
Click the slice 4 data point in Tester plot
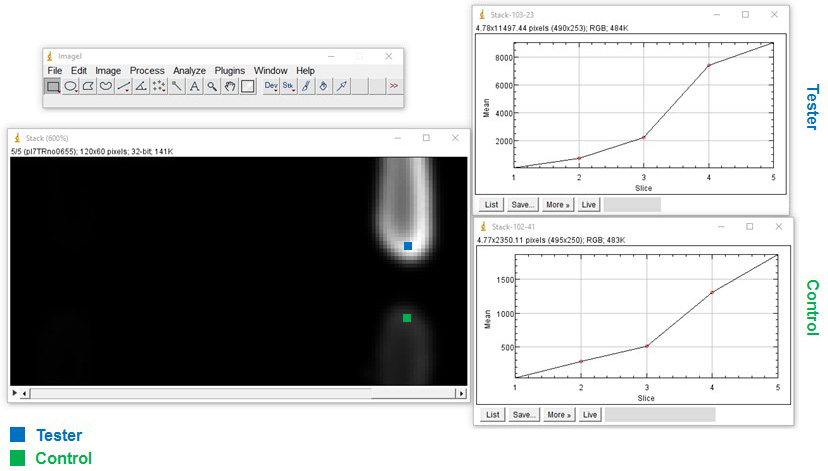[x=709, y=65]
